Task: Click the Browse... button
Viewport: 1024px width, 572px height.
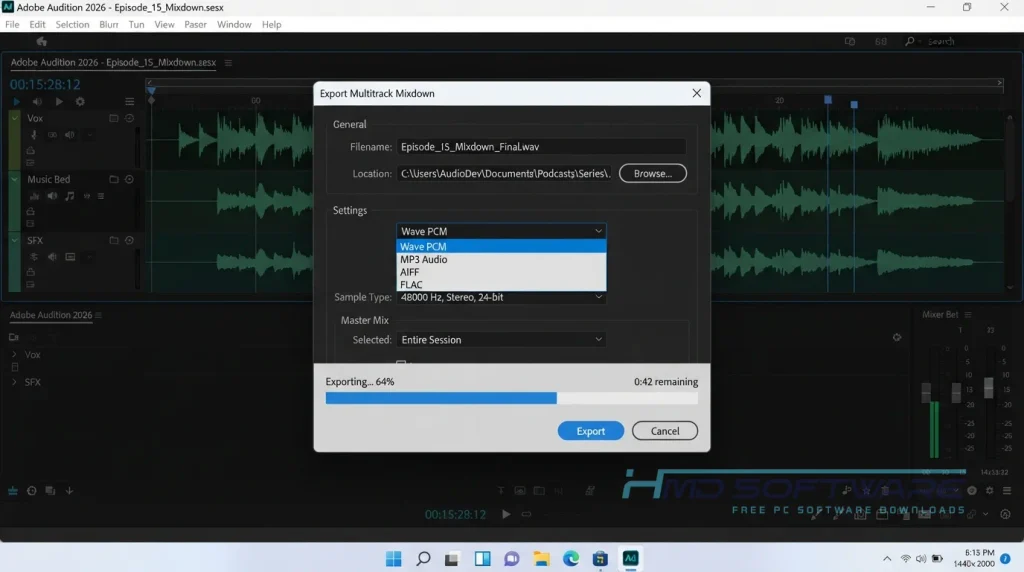Action: [x=652, y=173]
